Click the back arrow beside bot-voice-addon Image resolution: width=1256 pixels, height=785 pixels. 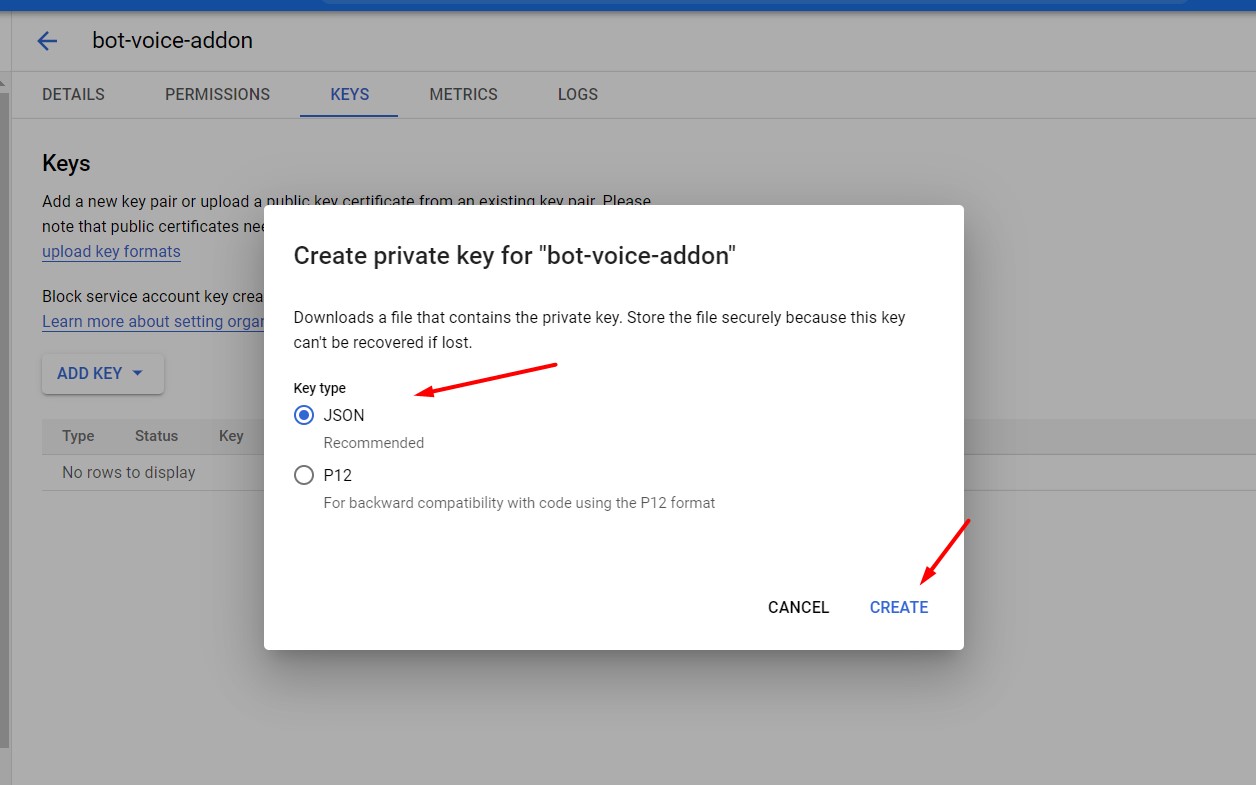click(47, 41)
